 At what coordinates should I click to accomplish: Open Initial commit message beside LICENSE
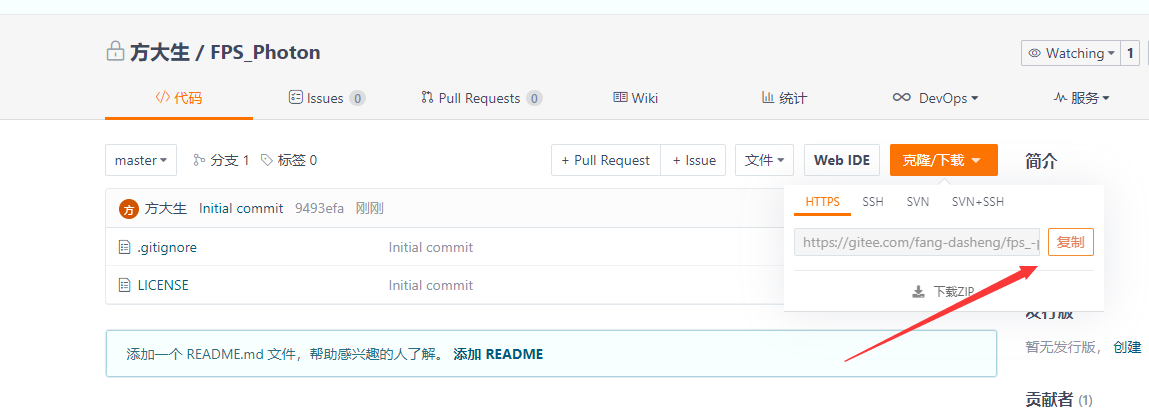coord(431,285)
